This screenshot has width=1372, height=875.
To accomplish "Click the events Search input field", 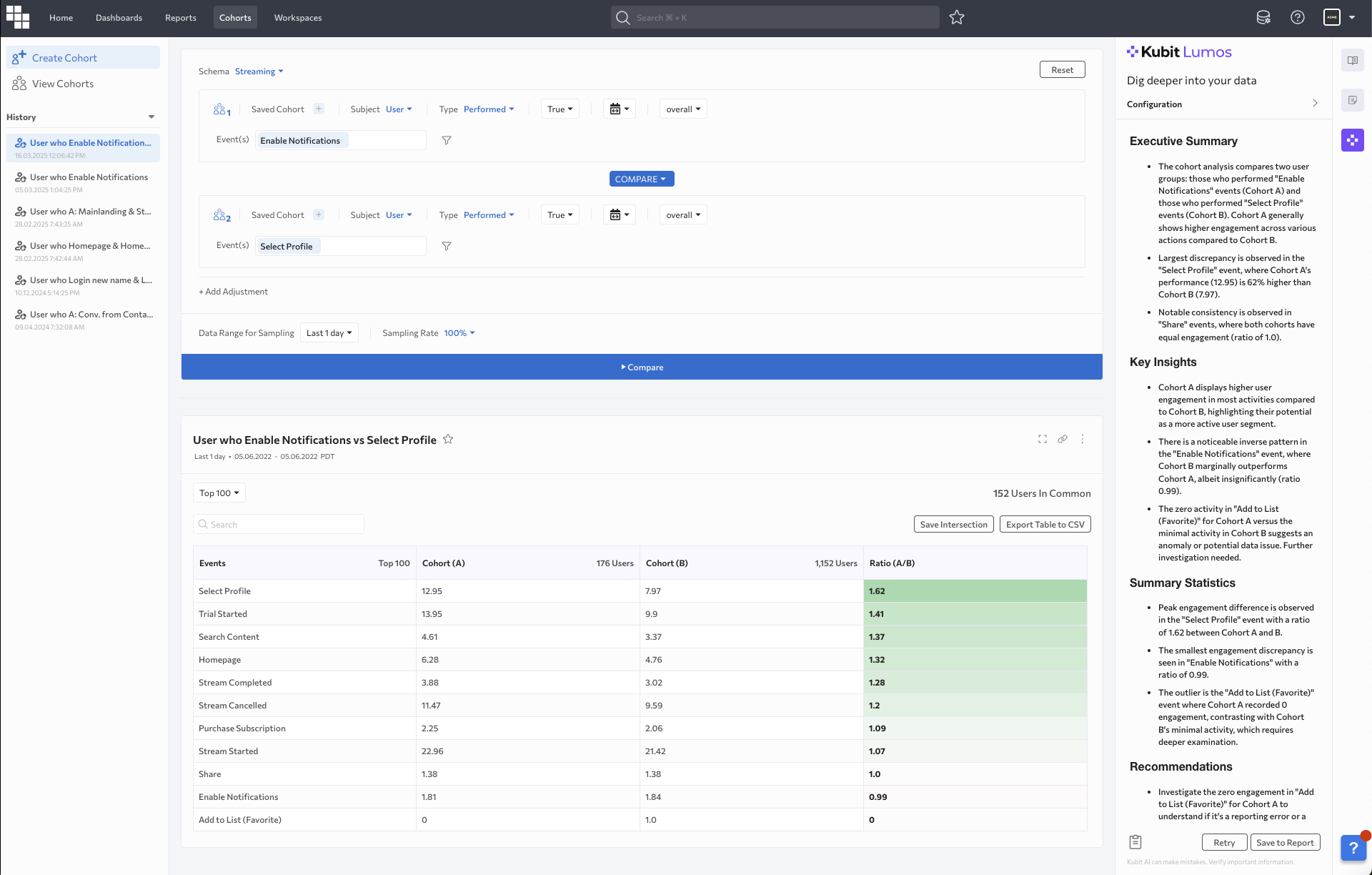I will [x=279, y=525].
